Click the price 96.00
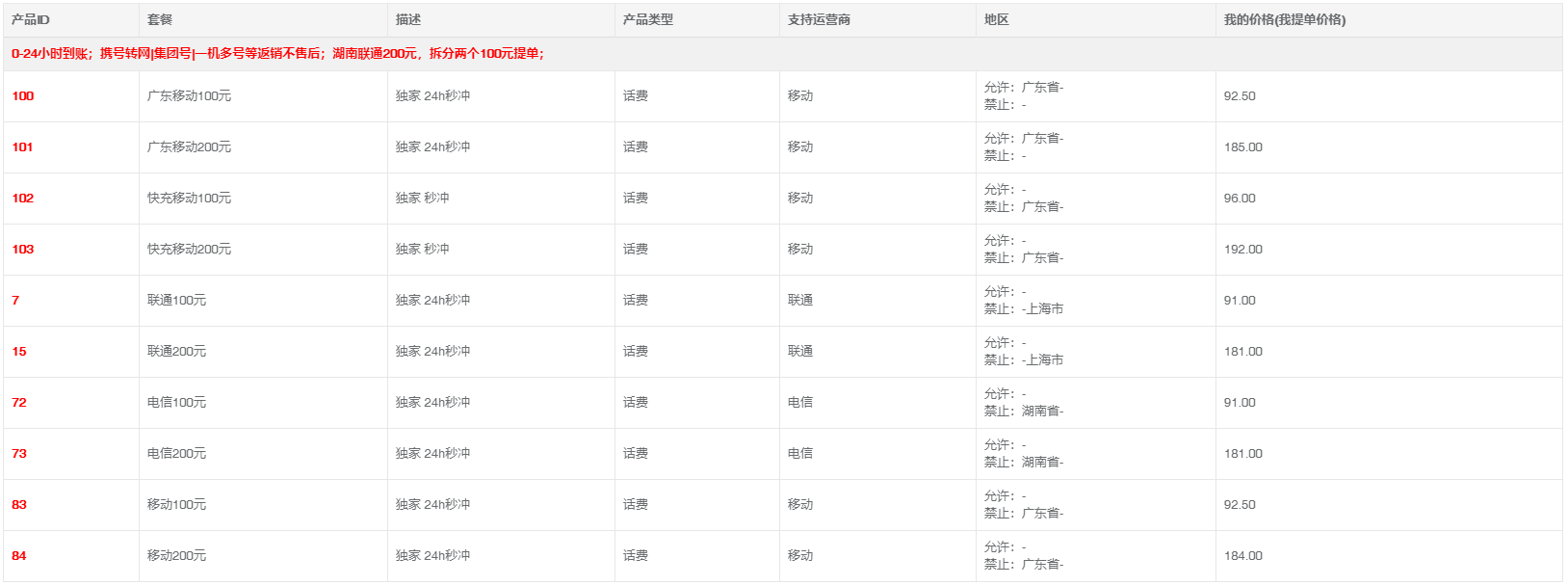The height and width of the screenshot is (585, 1568). pos(1240,199)
